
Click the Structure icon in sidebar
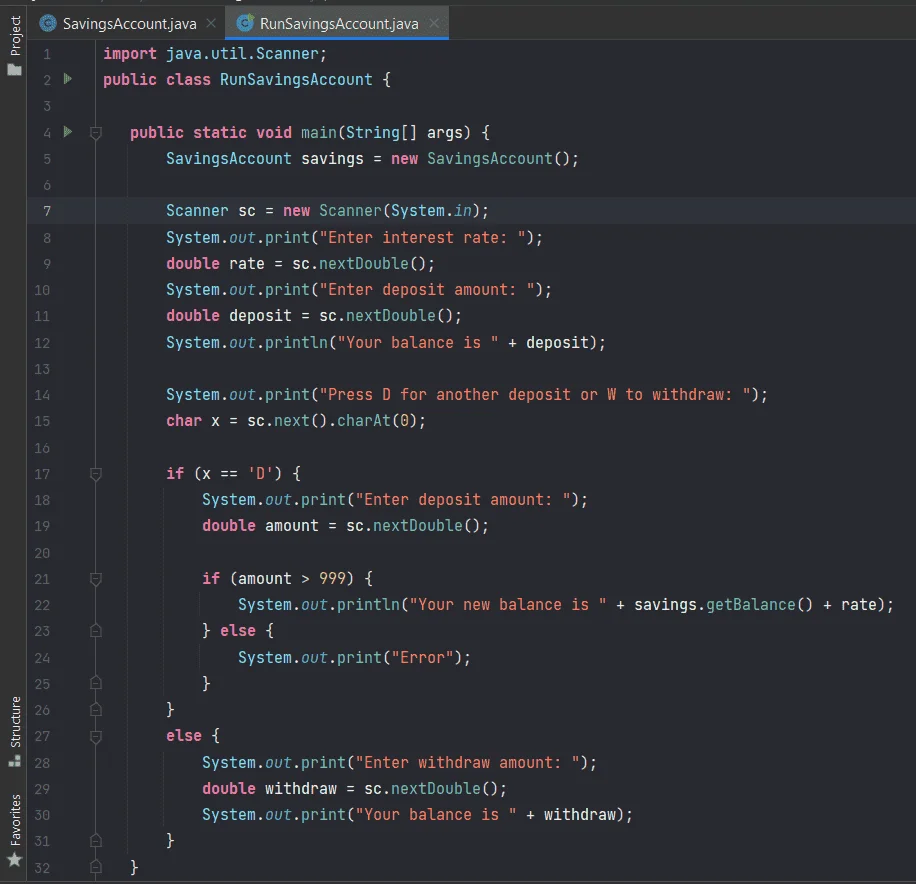(x=15, y=761)
